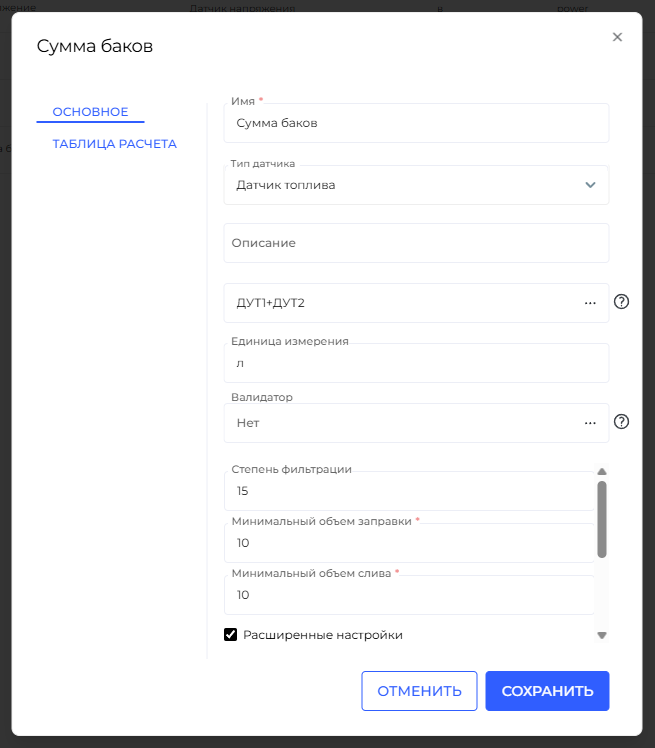Click the settings list scrollbar thumb
The height and width of the screenshot is (748, 655).
pos(602,518)
